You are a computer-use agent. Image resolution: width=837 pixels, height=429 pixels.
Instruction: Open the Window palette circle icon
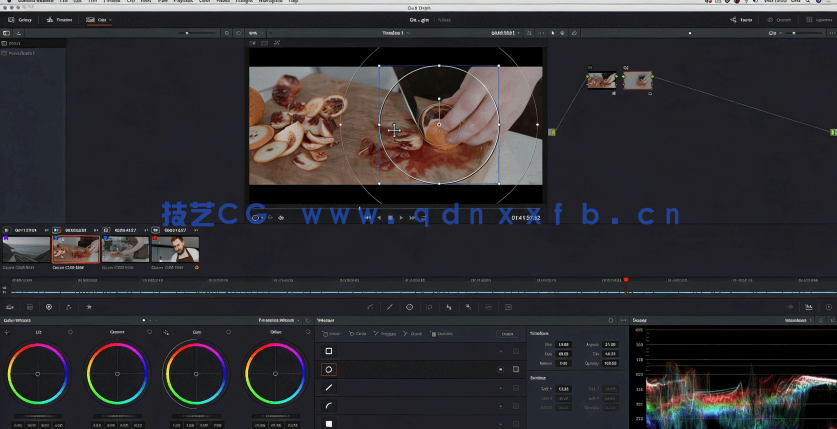click(409, 307)
